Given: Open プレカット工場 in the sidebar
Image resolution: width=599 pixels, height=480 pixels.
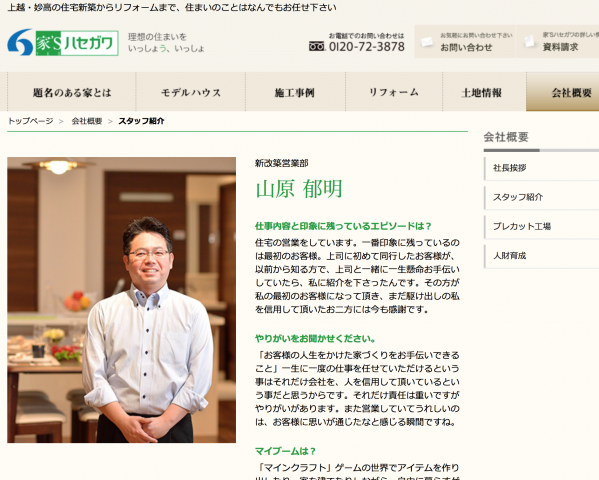Looking at the screenshot, I should click(541, 227).
